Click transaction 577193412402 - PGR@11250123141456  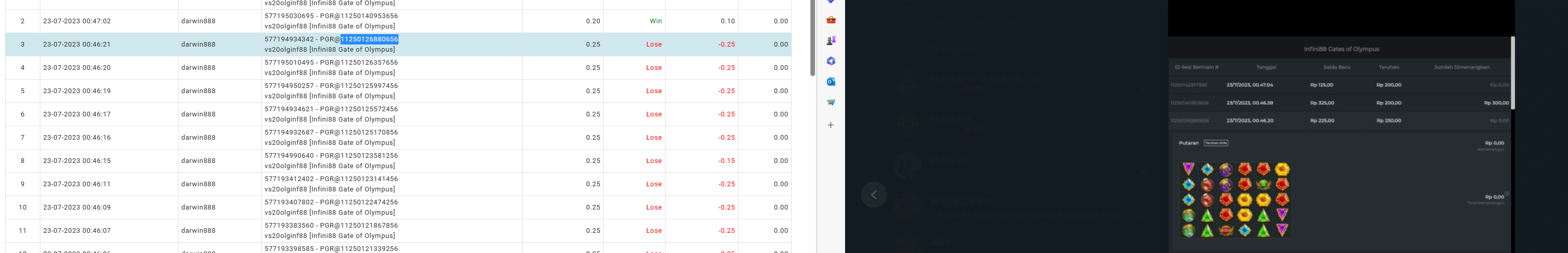(x=331, y=179)
